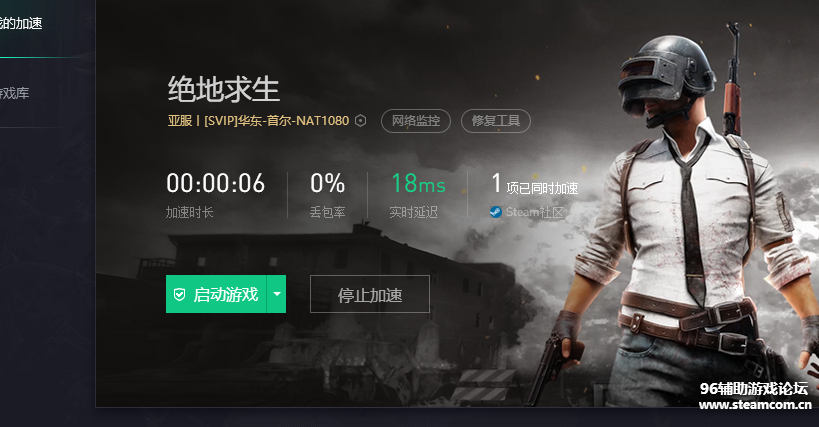819x427 pixels.
Task: Click the 绝地求生 game title
Action: click(x=224, y=89)
